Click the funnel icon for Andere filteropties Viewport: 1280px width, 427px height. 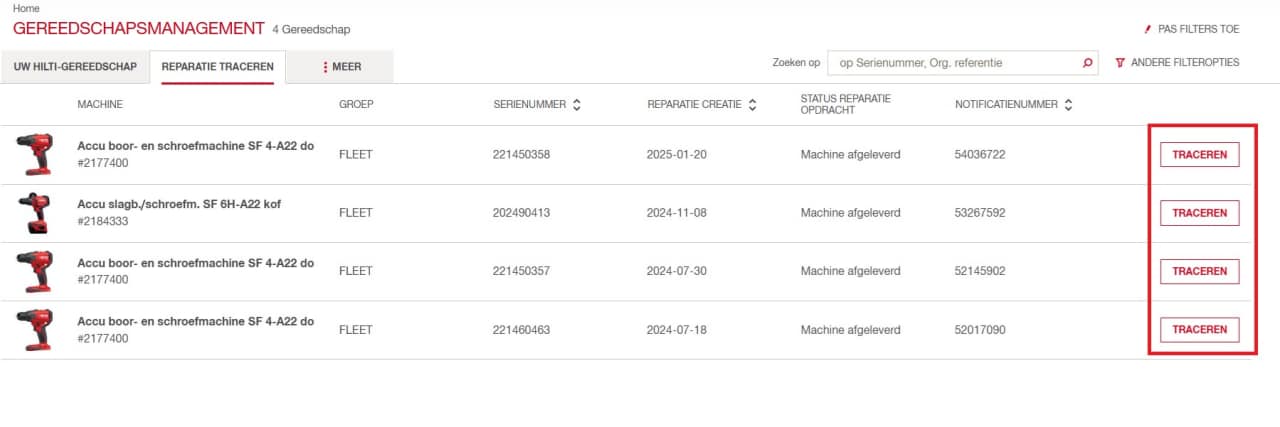tap(1120, 63)
